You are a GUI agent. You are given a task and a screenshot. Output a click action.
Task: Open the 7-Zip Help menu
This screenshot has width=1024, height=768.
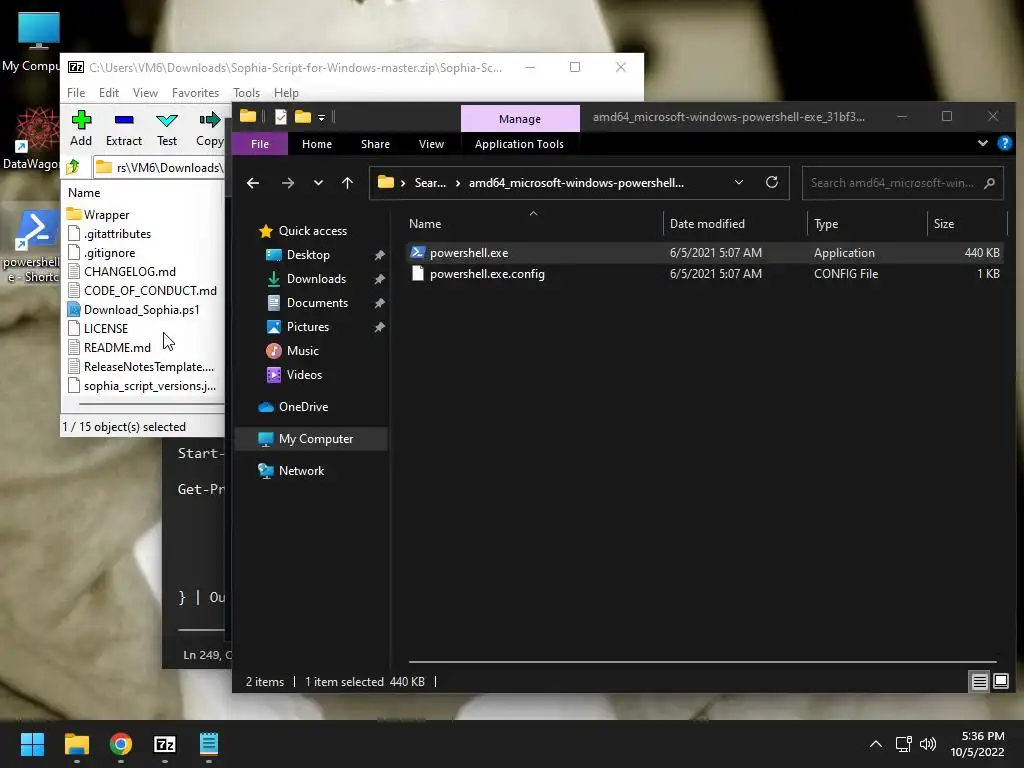coord(286,93)
